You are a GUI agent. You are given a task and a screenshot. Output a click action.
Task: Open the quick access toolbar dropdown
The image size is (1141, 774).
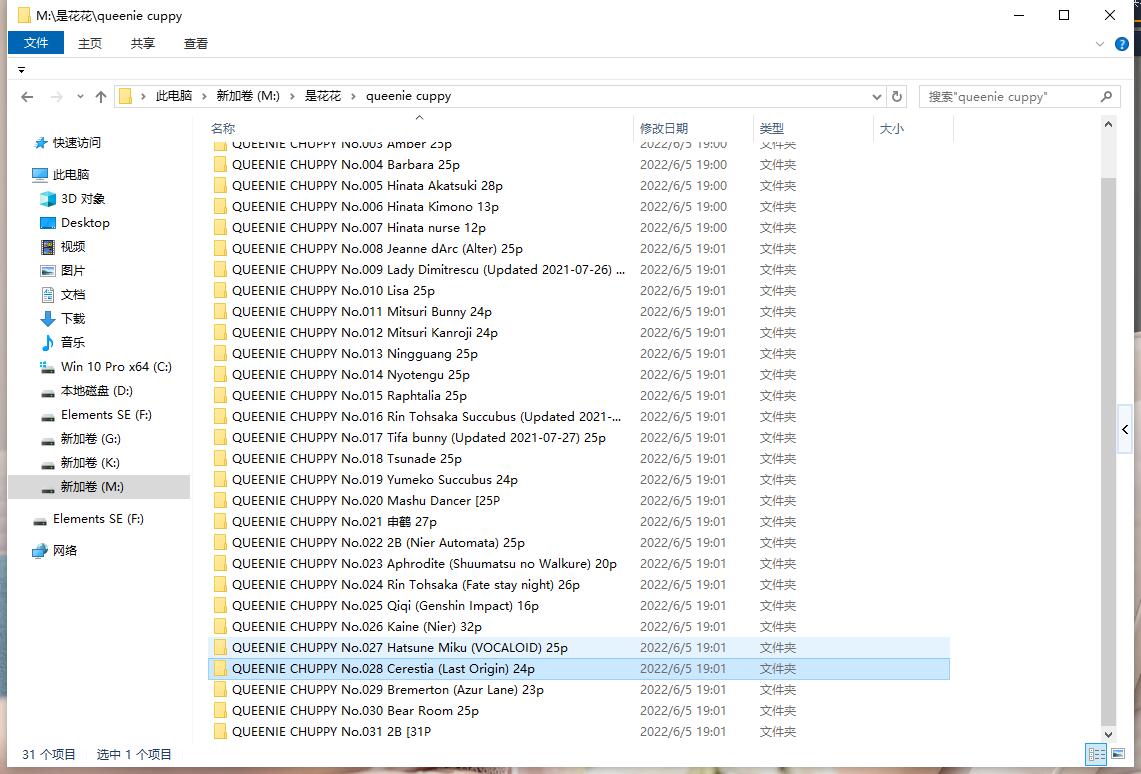21,71
